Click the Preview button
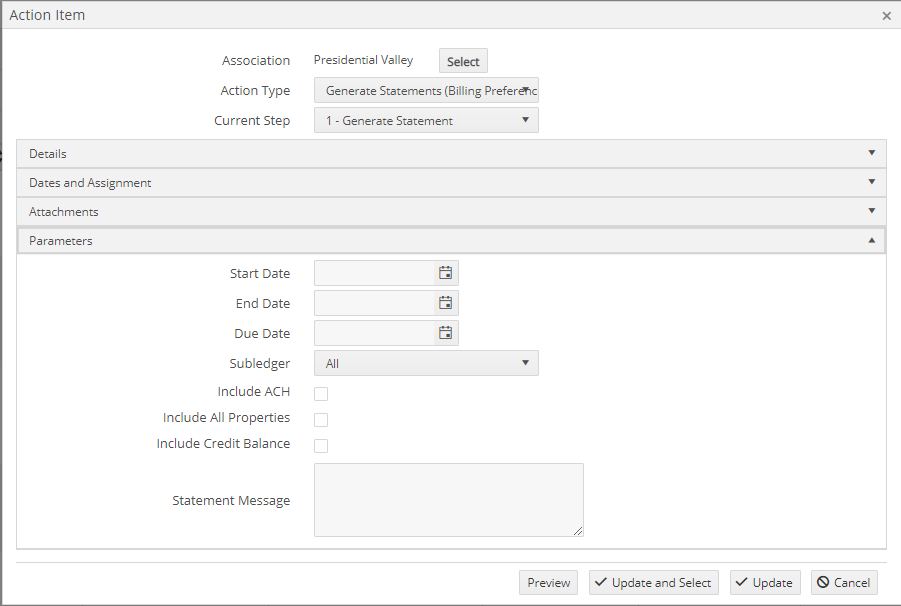Image resolution: width=901 pixels, height=606 pixels. point(548,582)
